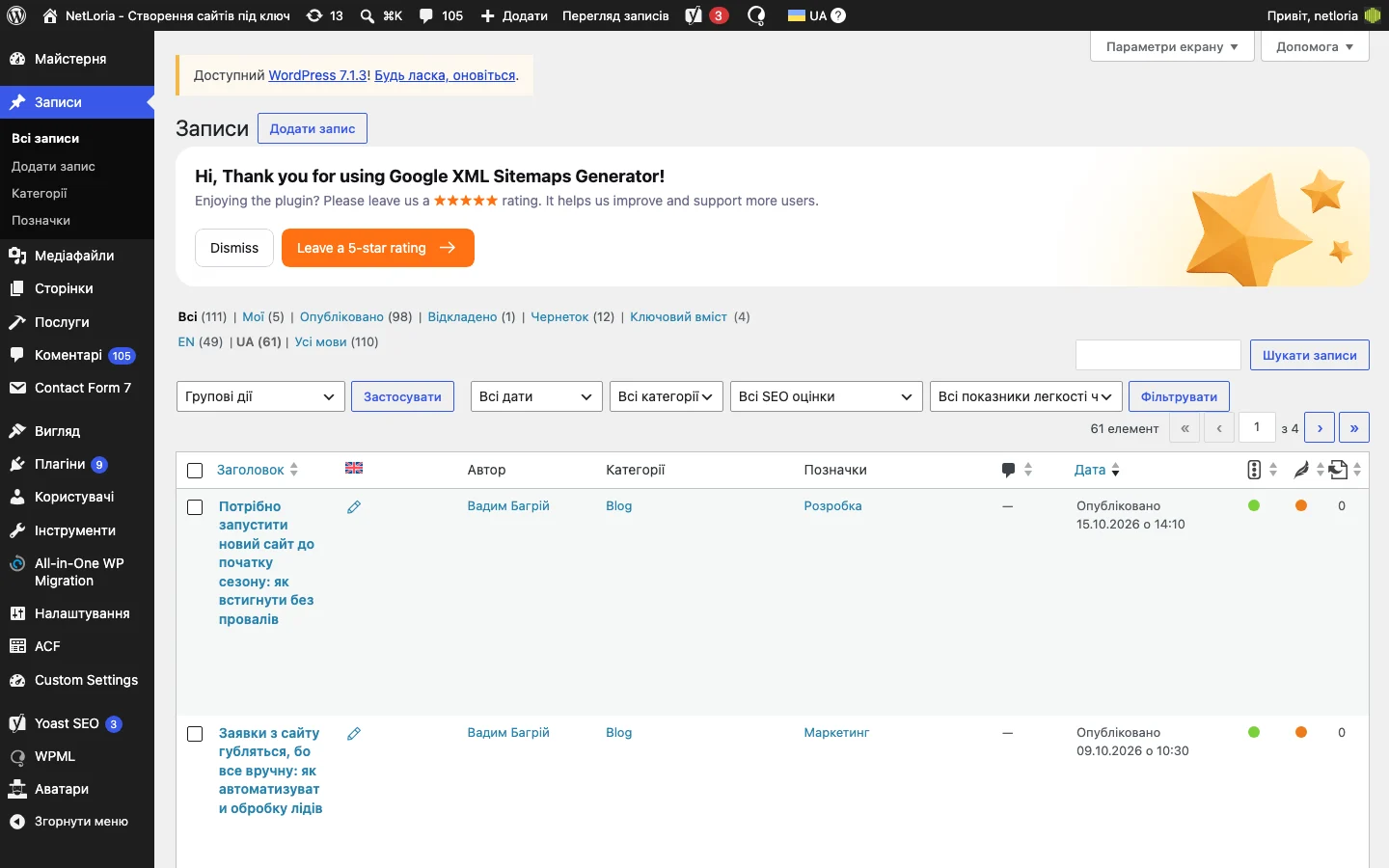Expand the Допомога panel
This screenshot has height=868, width=1389.
[x=1315, y=46]
